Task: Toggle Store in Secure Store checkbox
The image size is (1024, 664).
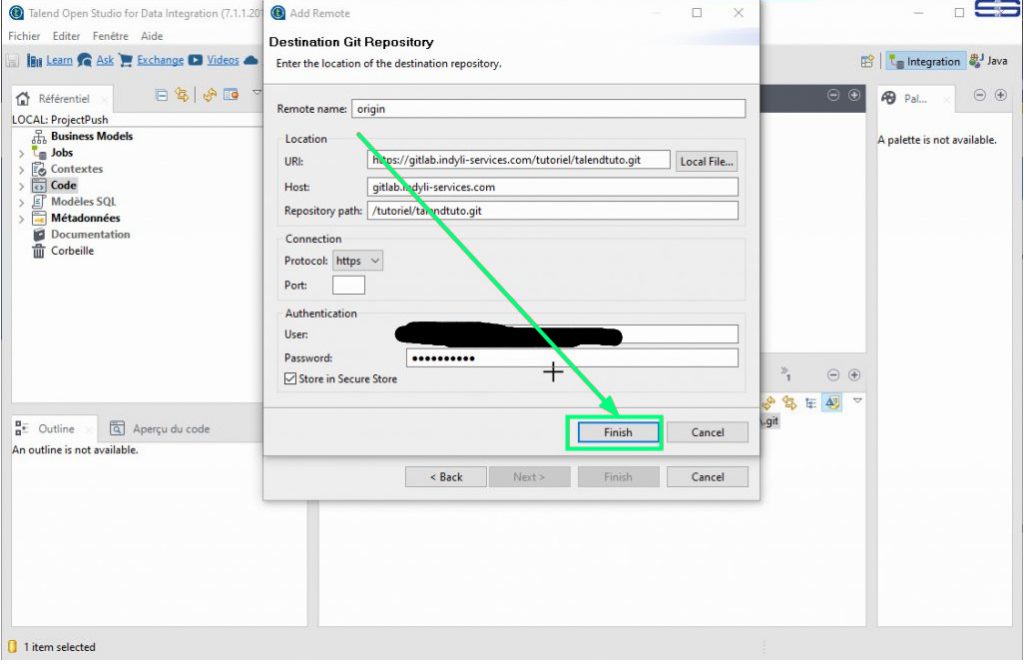Action: point(291,379)
